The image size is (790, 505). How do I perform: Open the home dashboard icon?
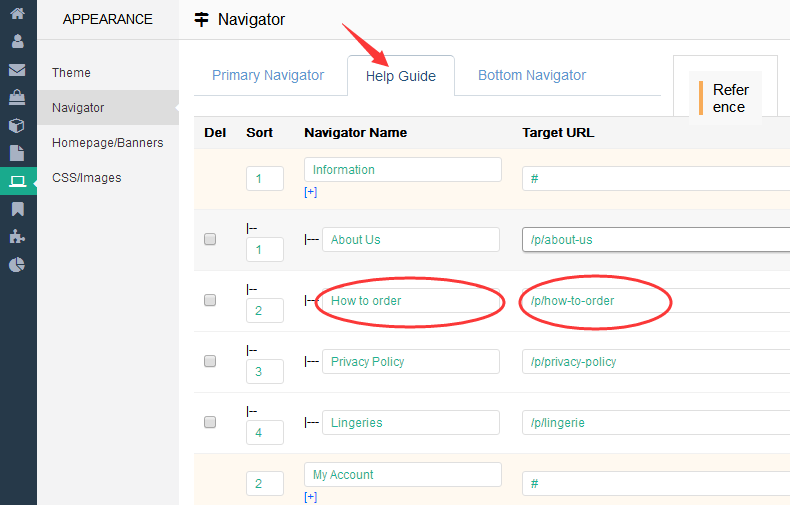point(17,14)
